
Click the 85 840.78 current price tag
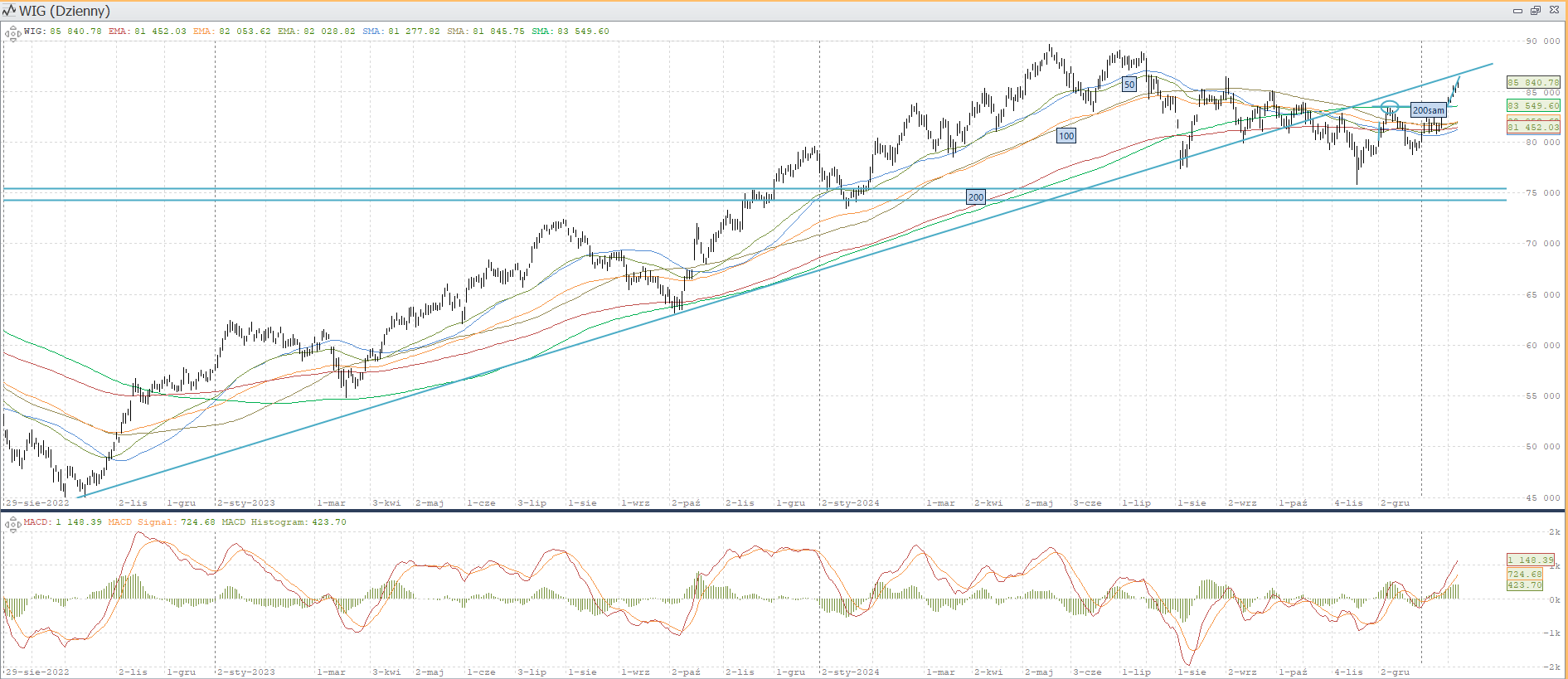click(x=1533, y=83)
